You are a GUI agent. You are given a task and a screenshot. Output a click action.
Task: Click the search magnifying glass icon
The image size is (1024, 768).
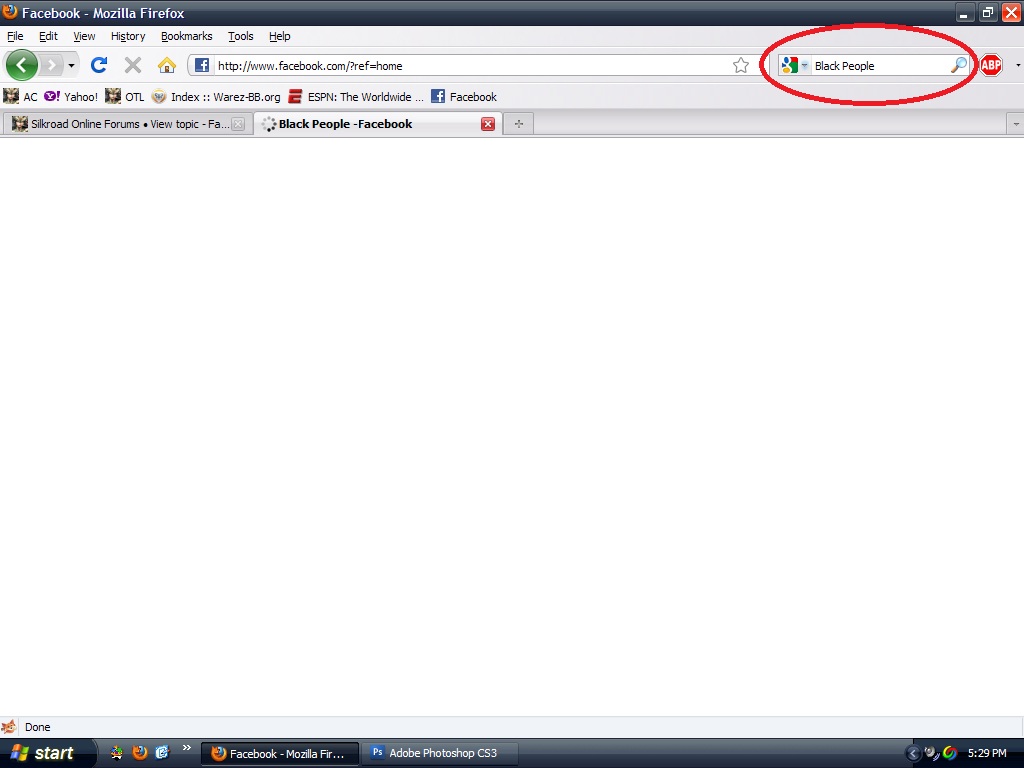(958, 65)
